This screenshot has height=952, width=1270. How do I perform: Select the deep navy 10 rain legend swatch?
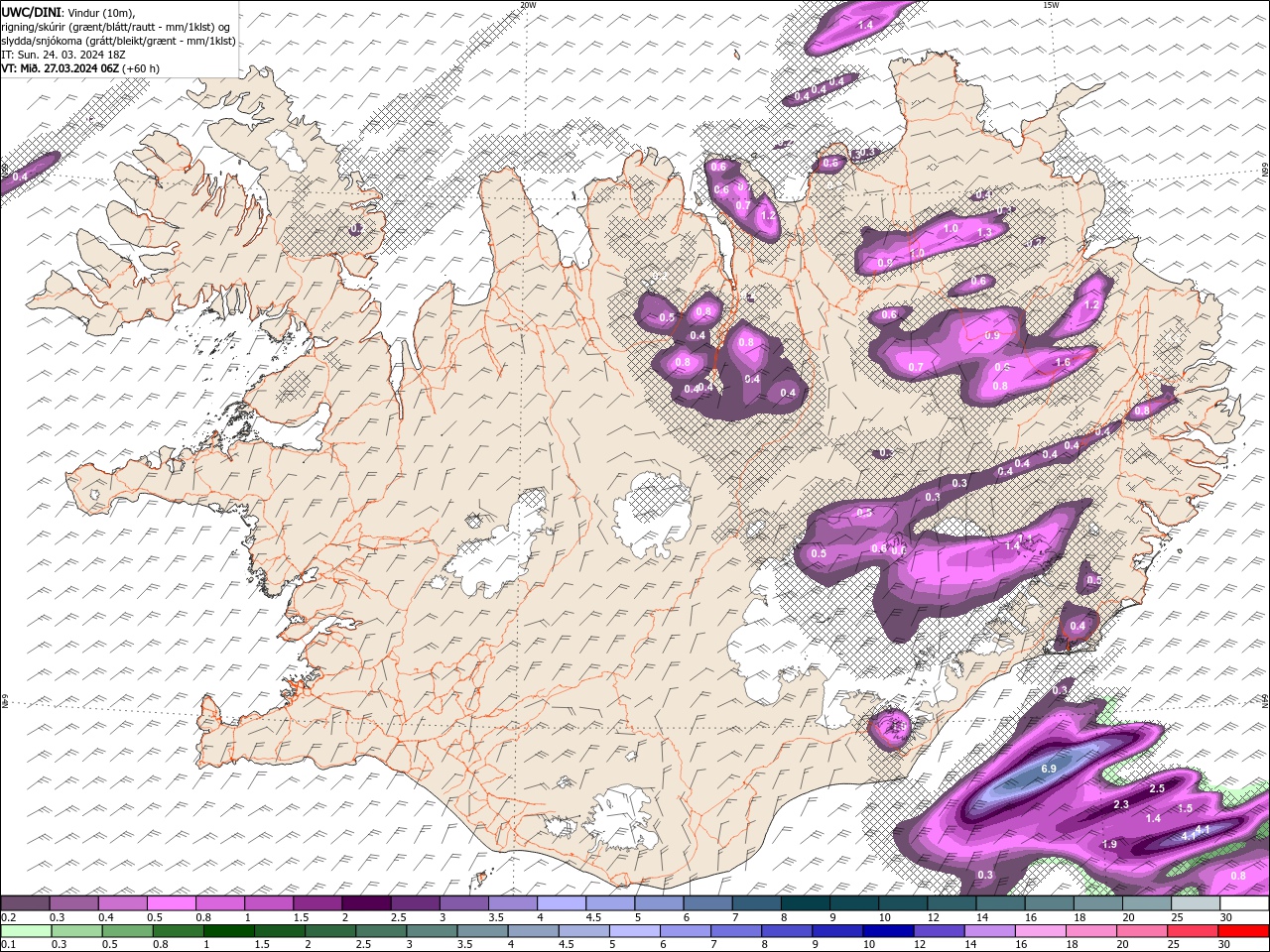point(888,931)
